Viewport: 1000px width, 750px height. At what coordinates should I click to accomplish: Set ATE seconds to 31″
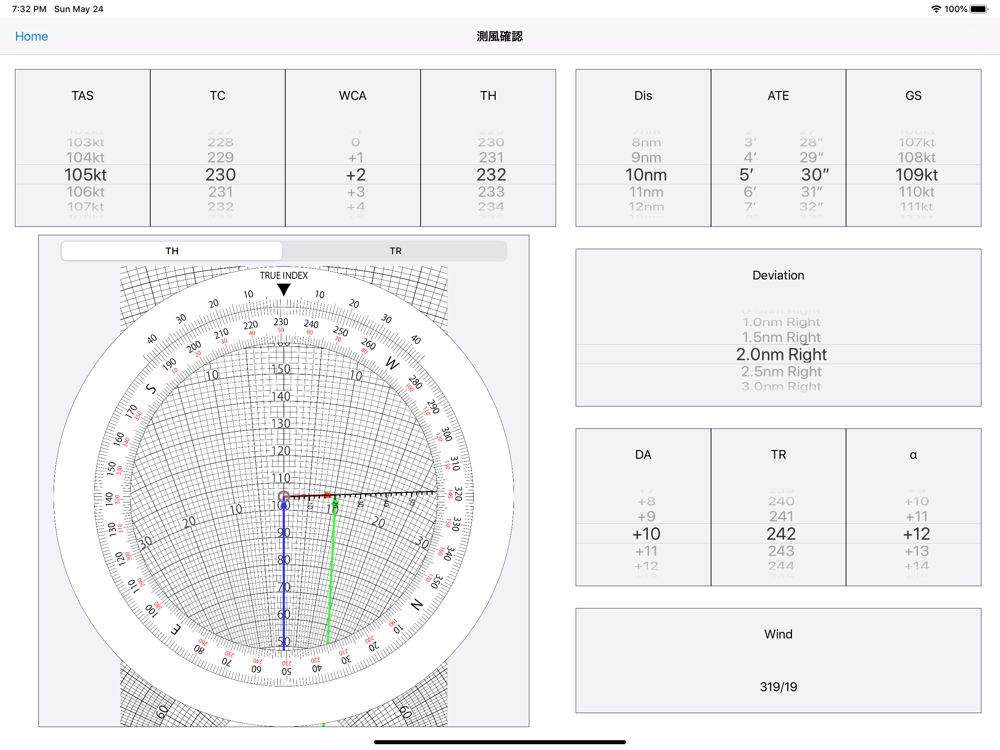click(x=811, y=192)
